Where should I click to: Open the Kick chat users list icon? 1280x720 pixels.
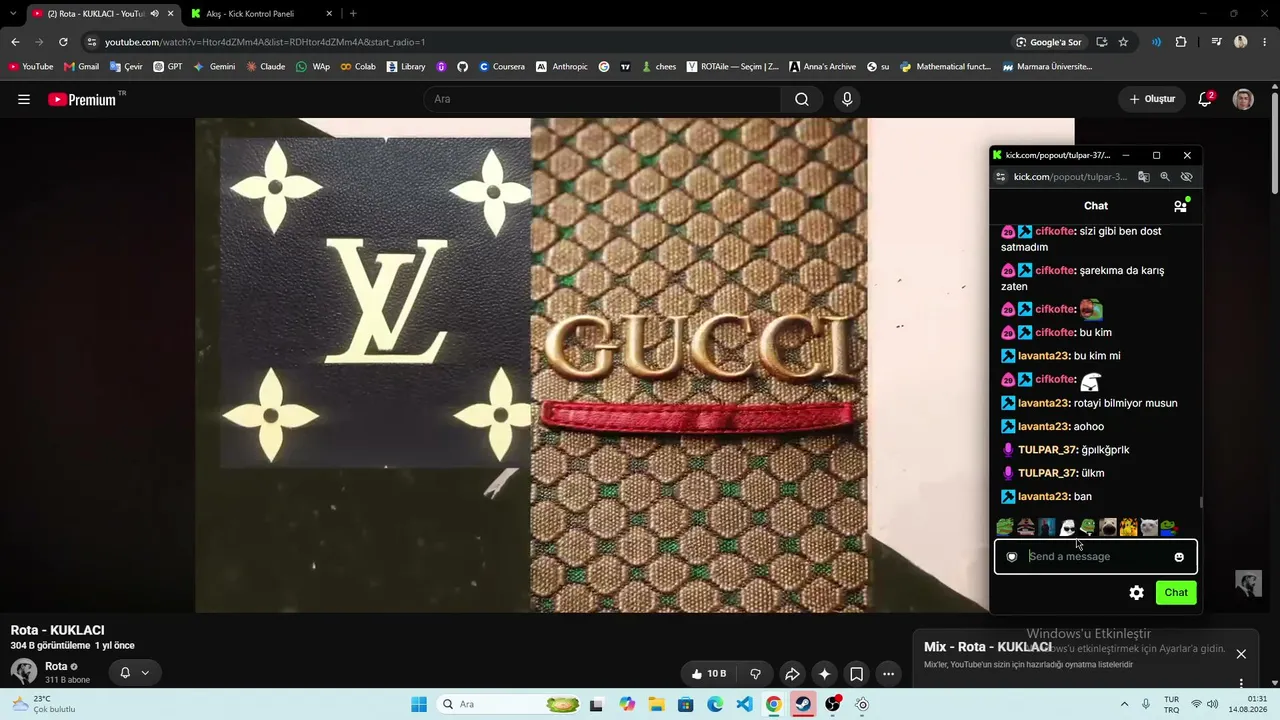pos(1180,205)
